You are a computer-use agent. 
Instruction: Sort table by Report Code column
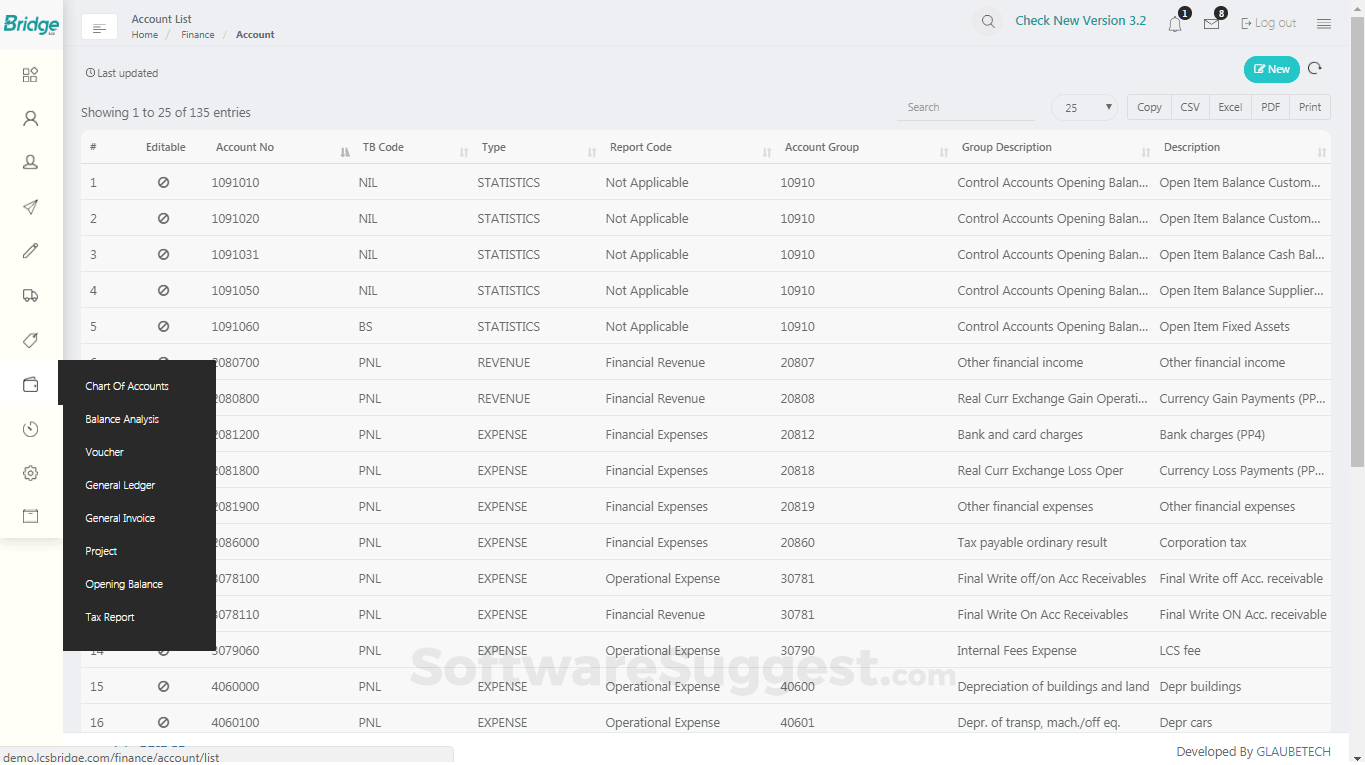[x=641, y=148]
